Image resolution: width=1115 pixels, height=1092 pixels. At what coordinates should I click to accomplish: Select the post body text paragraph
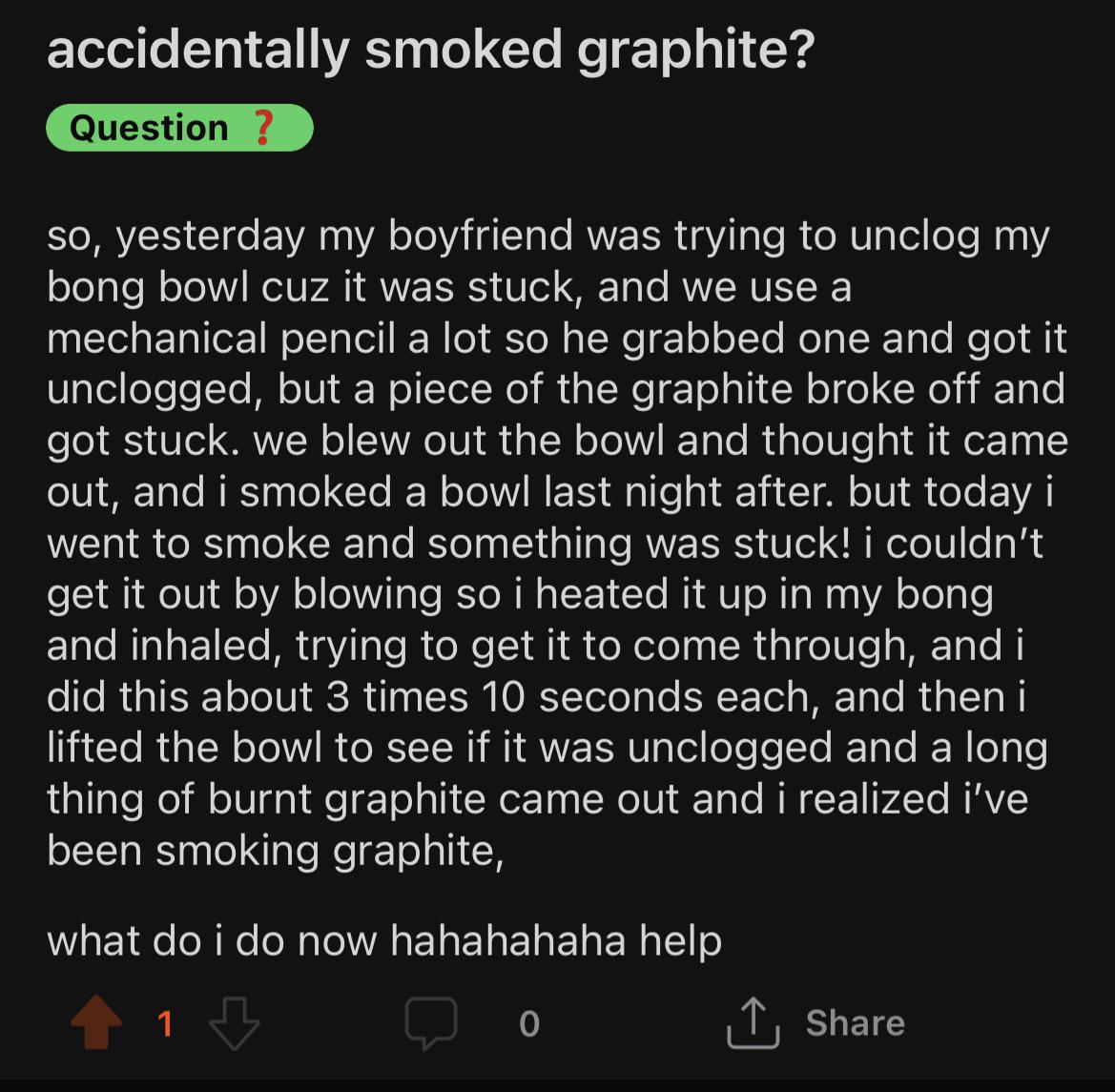click(557, 542)
